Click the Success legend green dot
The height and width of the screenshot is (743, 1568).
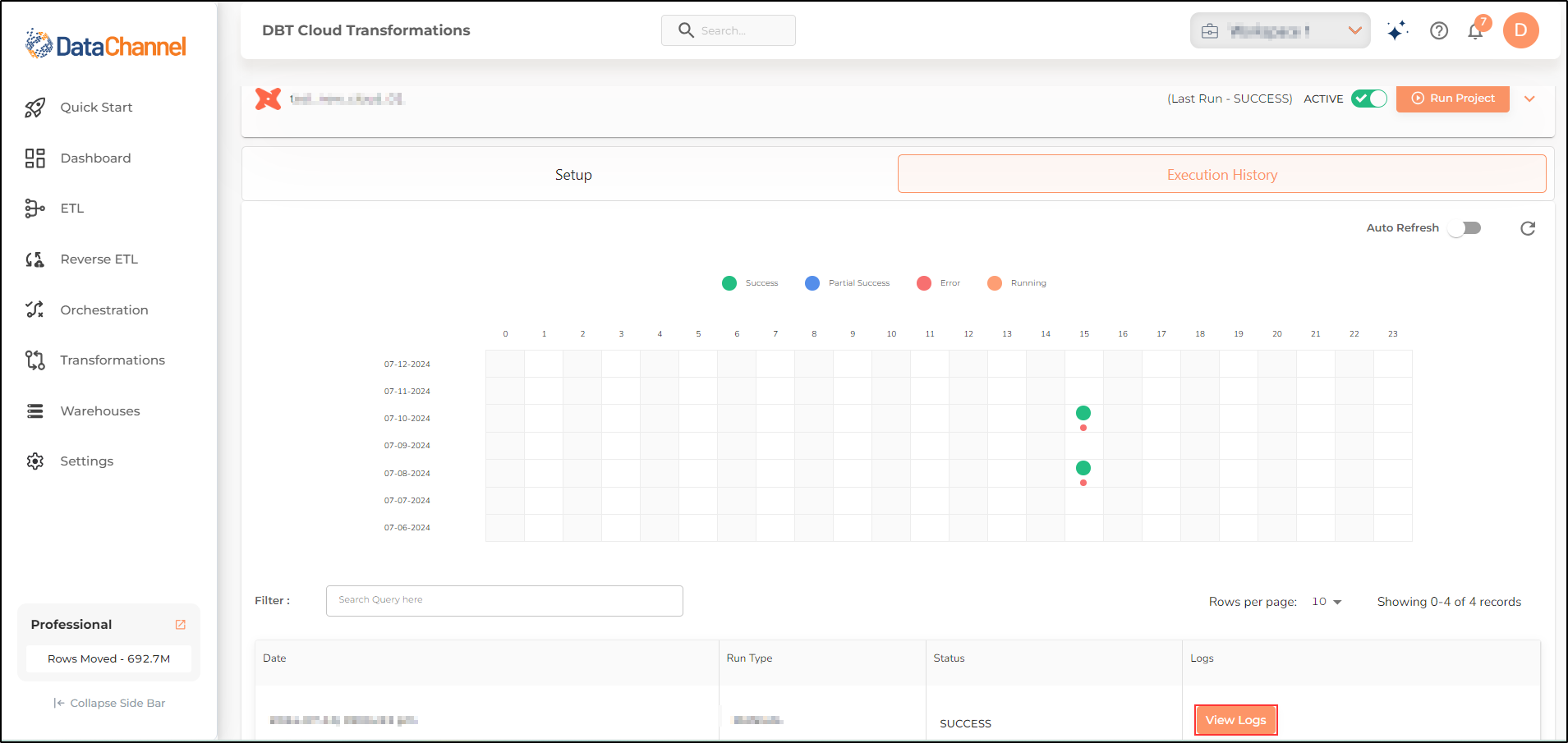[x=729, y=283]
